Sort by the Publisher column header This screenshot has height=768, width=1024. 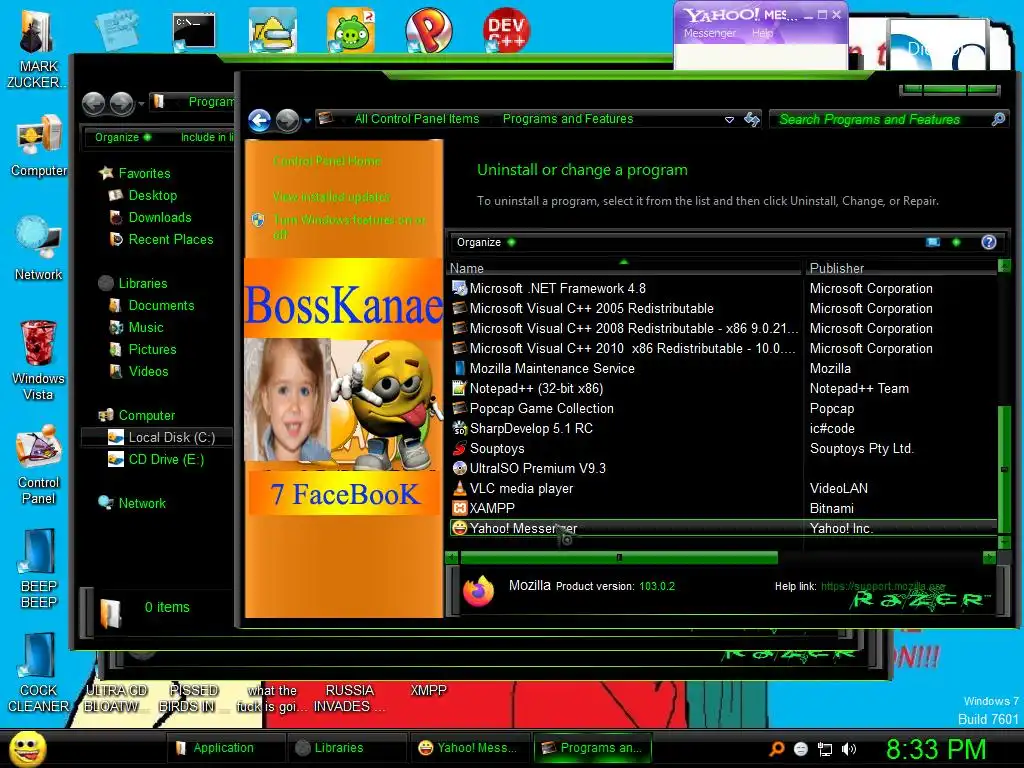coord(901,268)
